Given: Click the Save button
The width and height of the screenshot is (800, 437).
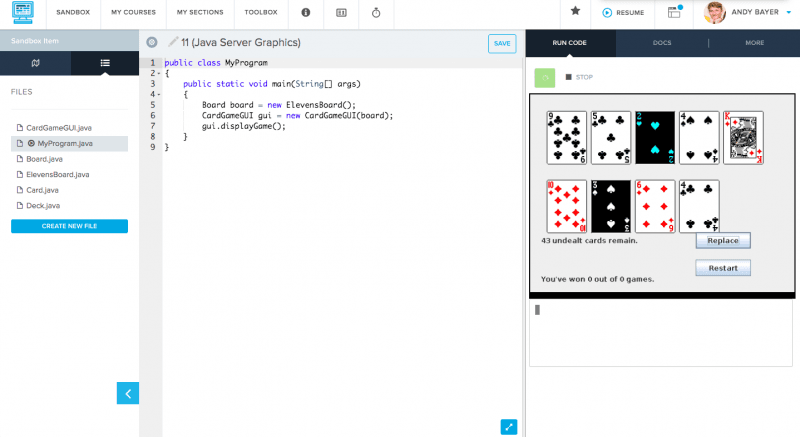Looking at the screenshot, I should pos(502,43).
